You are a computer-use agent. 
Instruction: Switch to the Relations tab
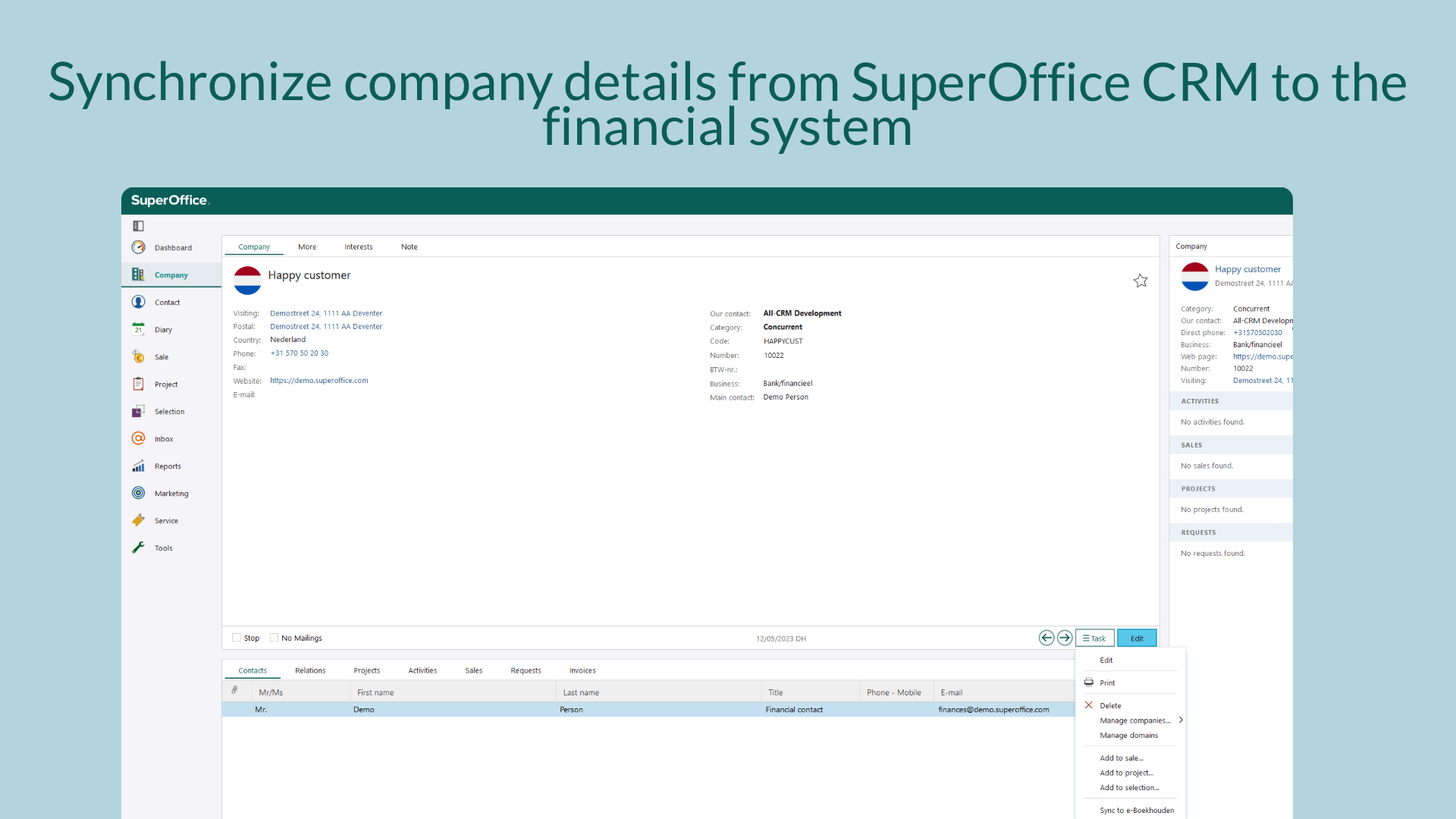pos(310,670)
